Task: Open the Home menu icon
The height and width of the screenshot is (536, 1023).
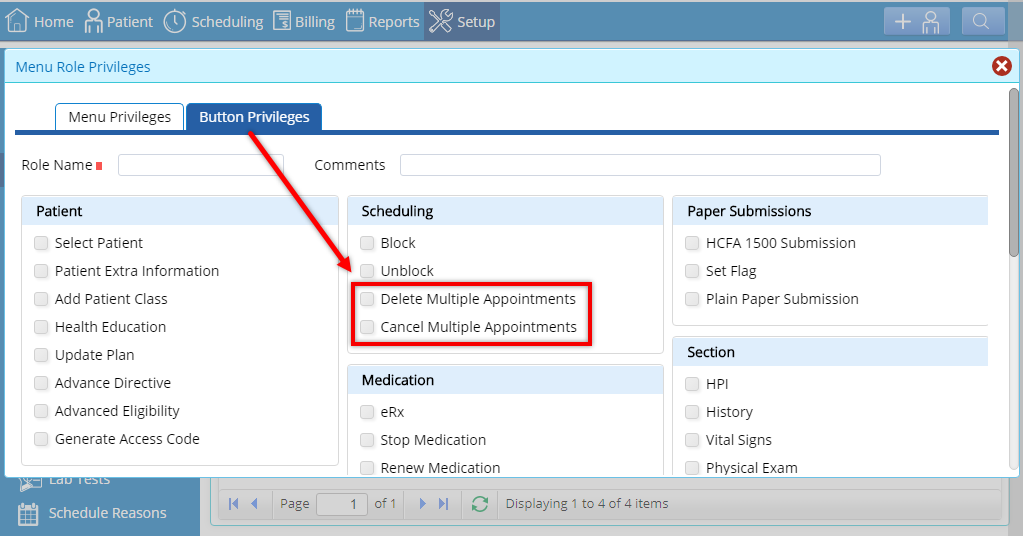Action: 17,21
